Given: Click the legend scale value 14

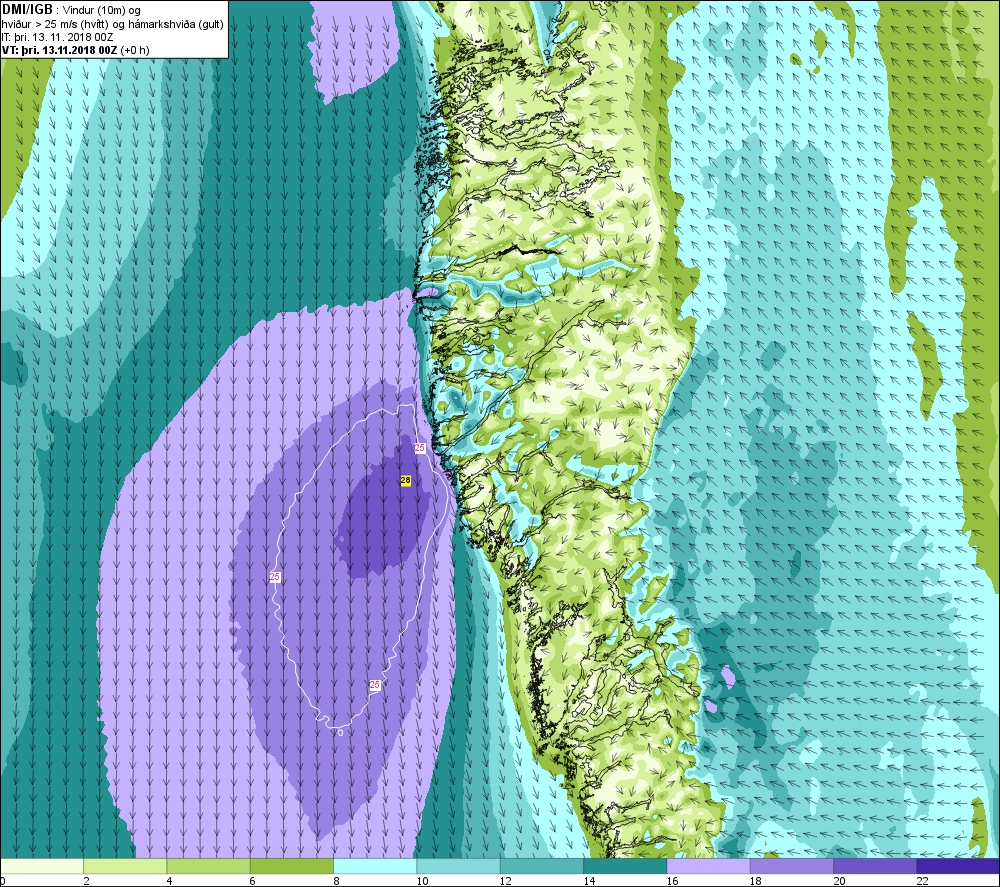Looking at the screenshot, I should coord(589,881).
